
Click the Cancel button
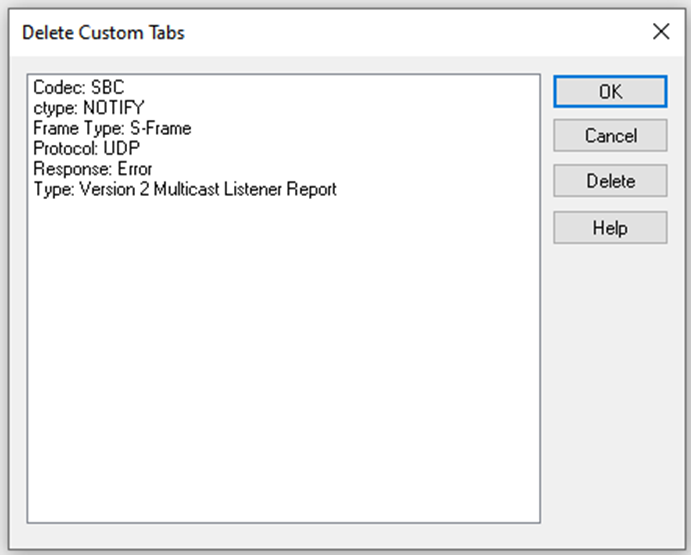point(610,135)
